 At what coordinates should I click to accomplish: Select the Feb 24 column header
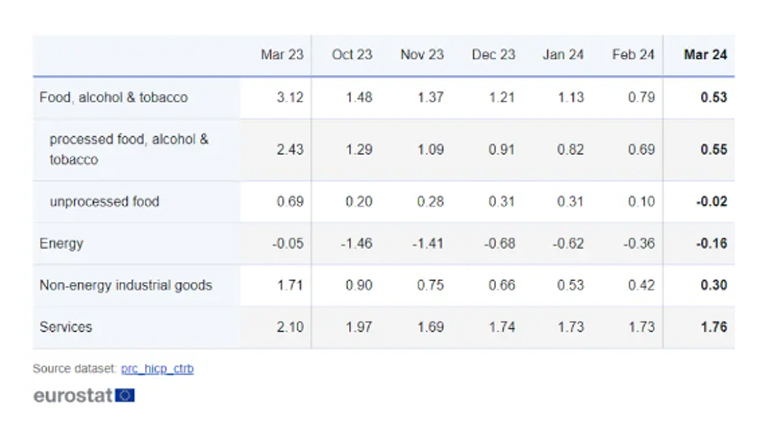coord(633,55)
